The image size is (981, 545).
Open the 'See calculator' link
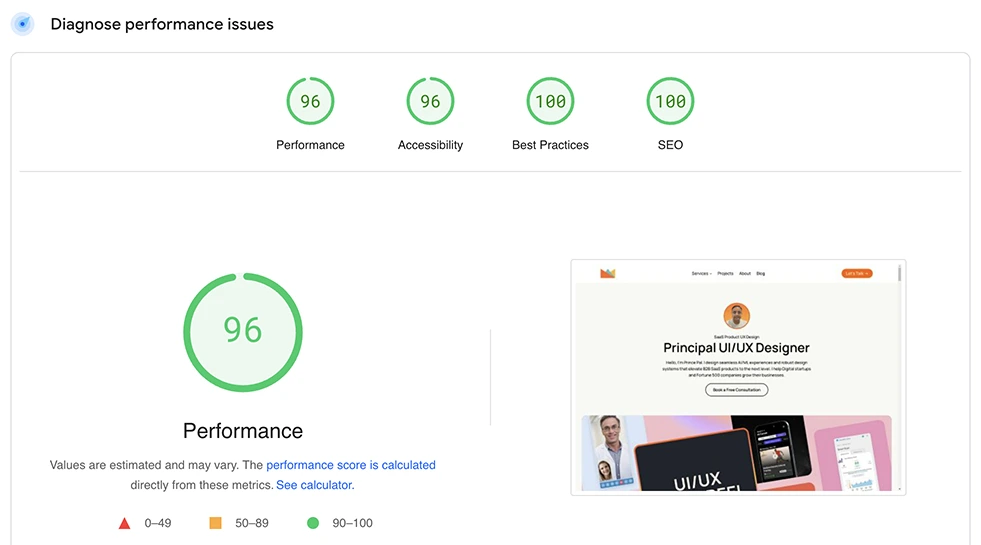point(314,485)
